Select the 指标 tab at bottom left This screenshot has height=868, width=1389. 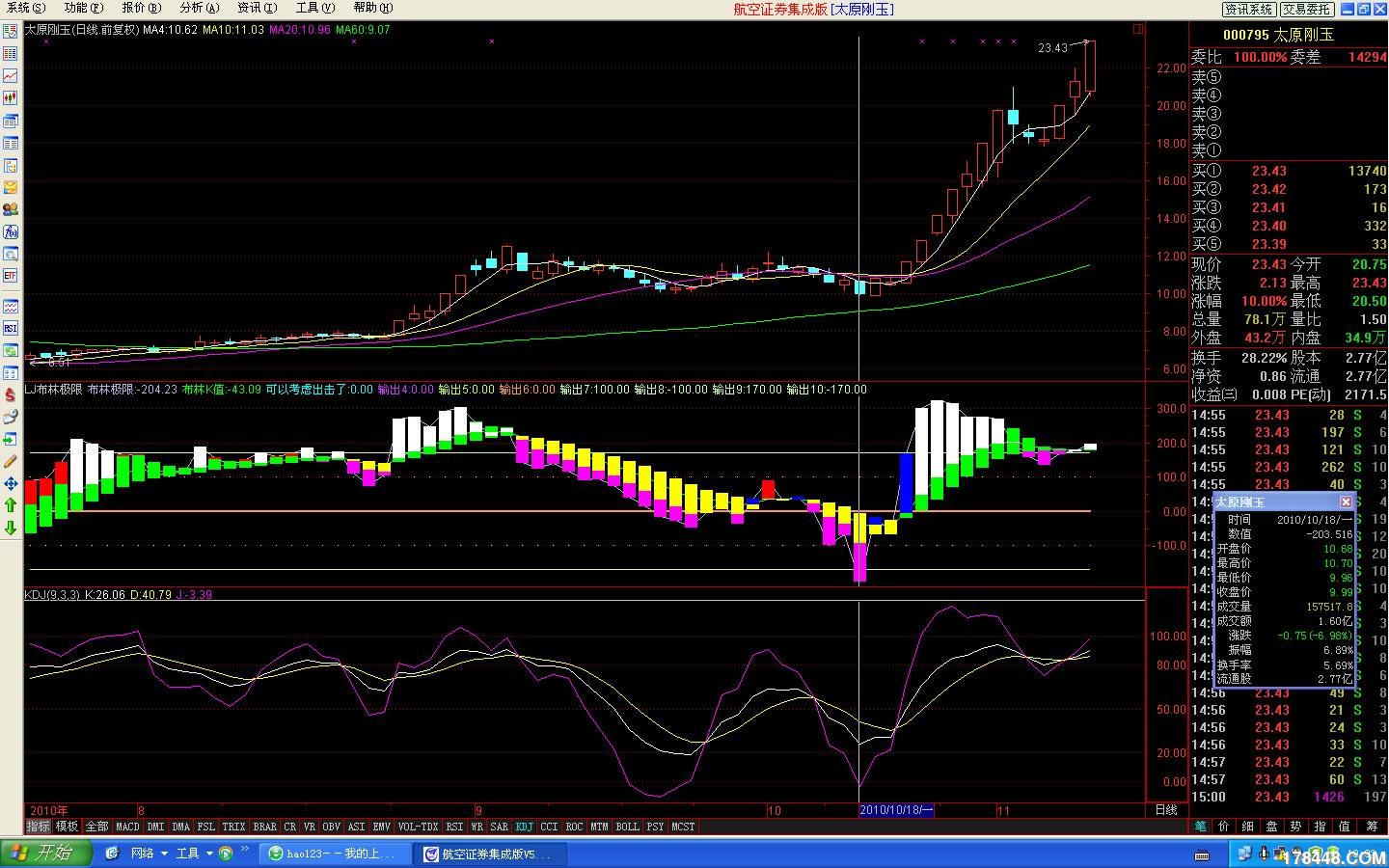(39, 827)
